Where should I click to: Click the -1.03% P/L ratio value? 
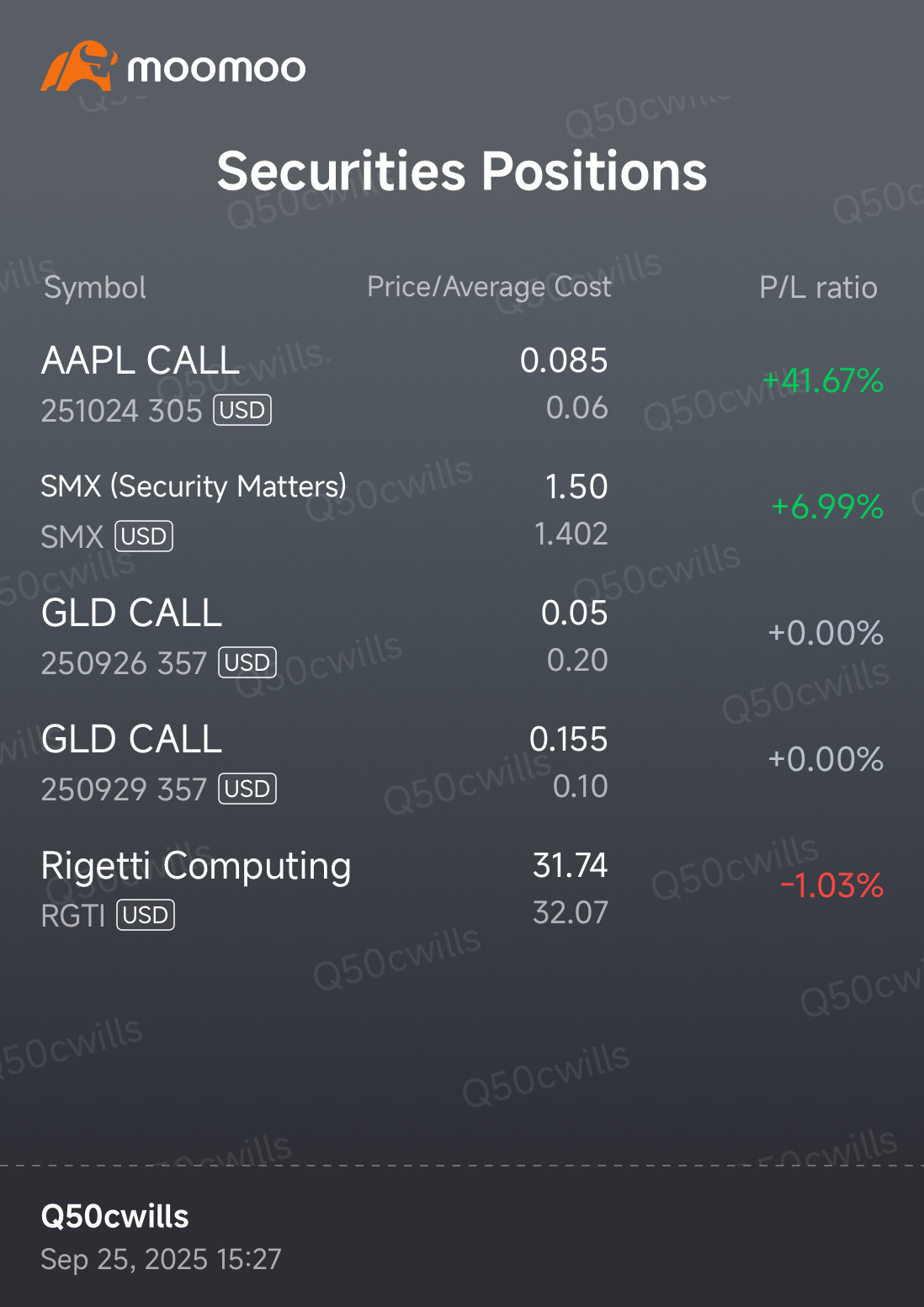(831, 885)
